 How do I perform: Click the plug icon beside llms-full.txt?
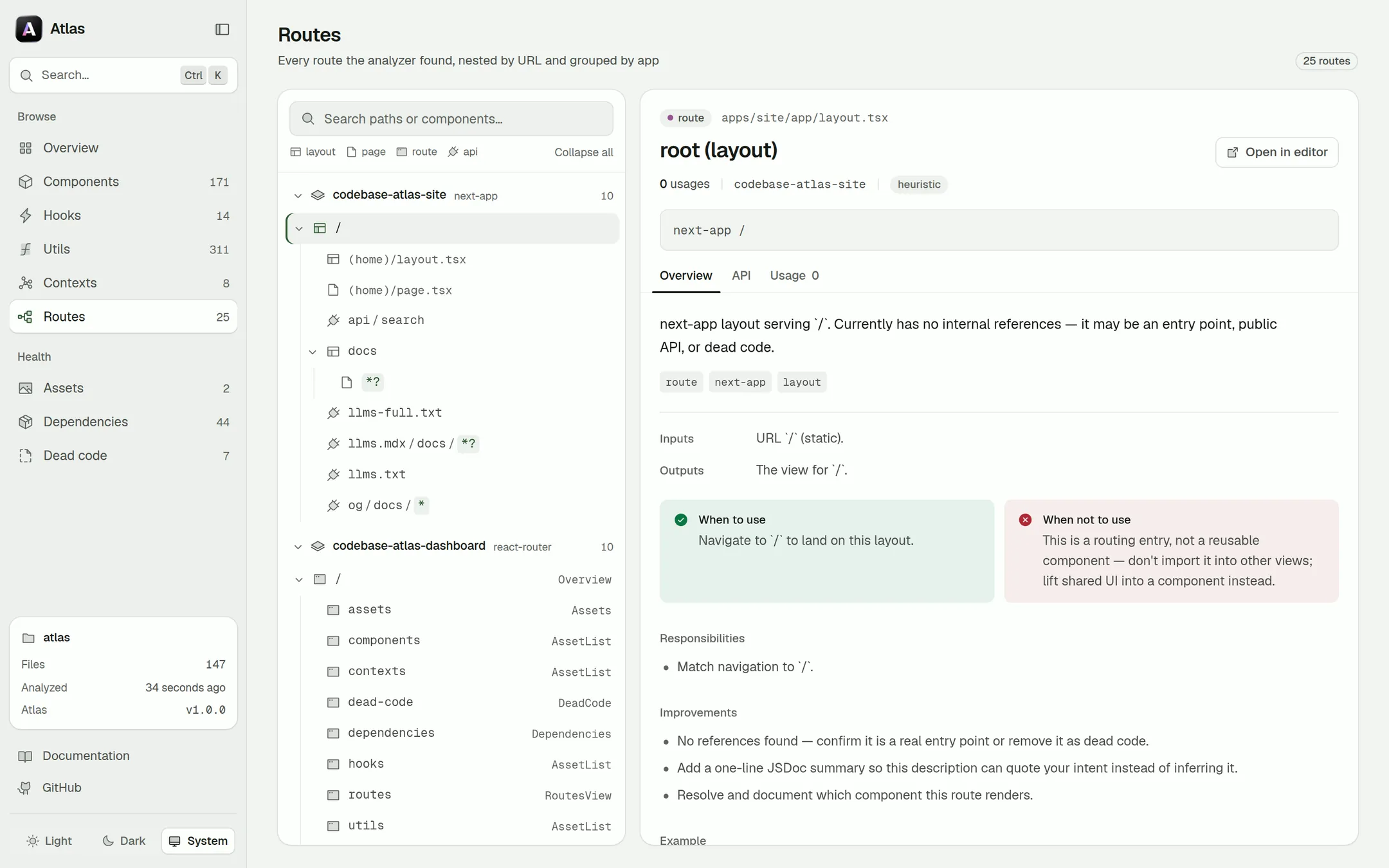[333, 413]
